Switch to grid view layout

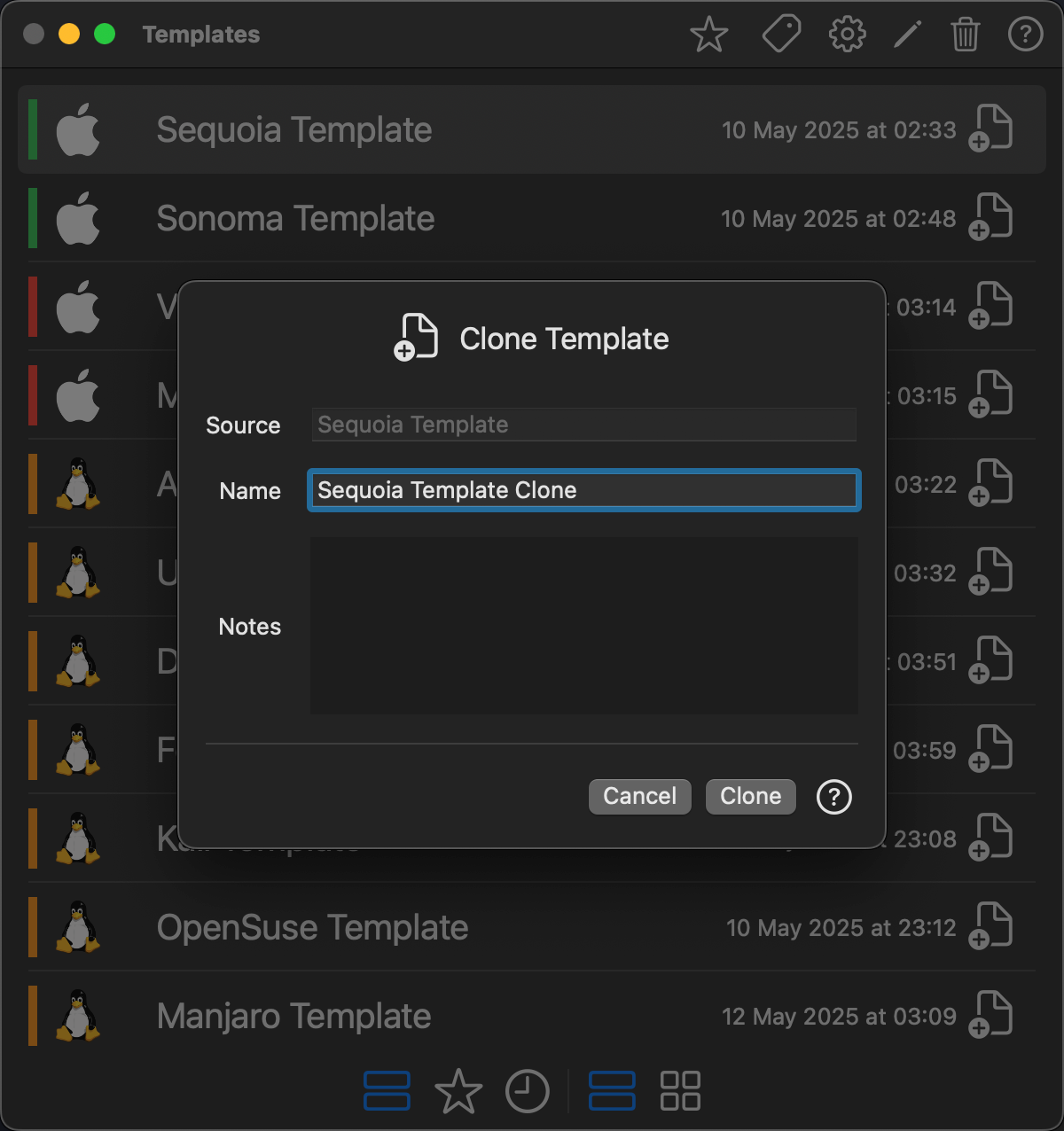point(680,1091)
